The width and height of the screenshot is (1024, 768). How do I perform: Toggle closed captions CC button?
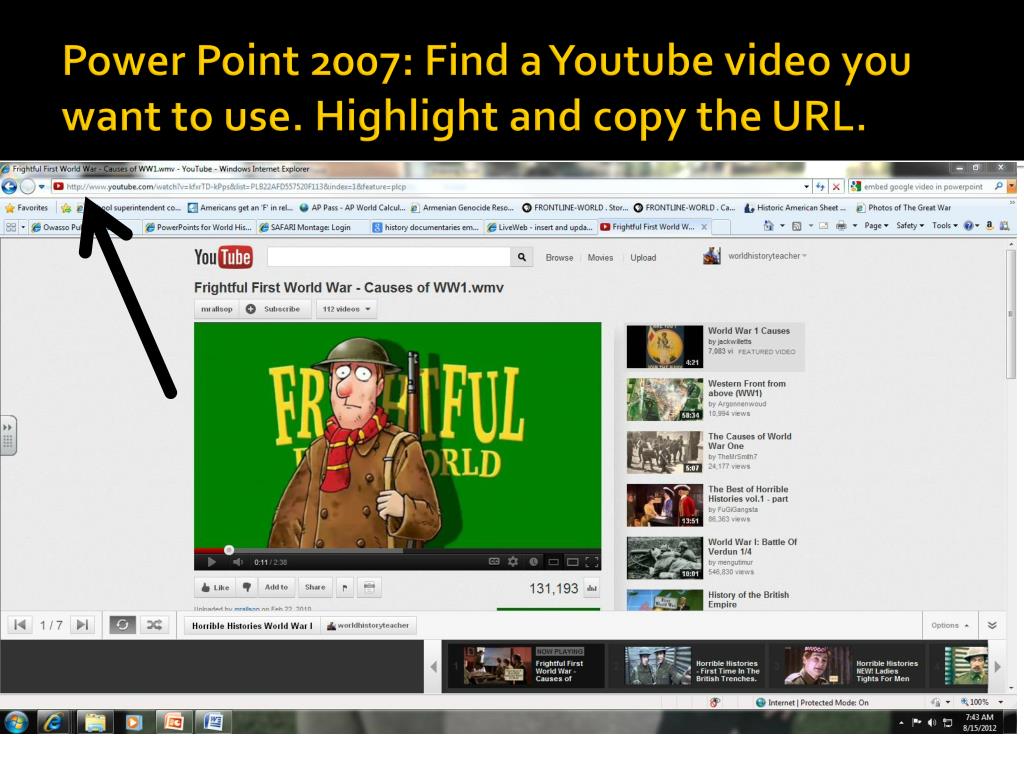(x=494, y=562)
